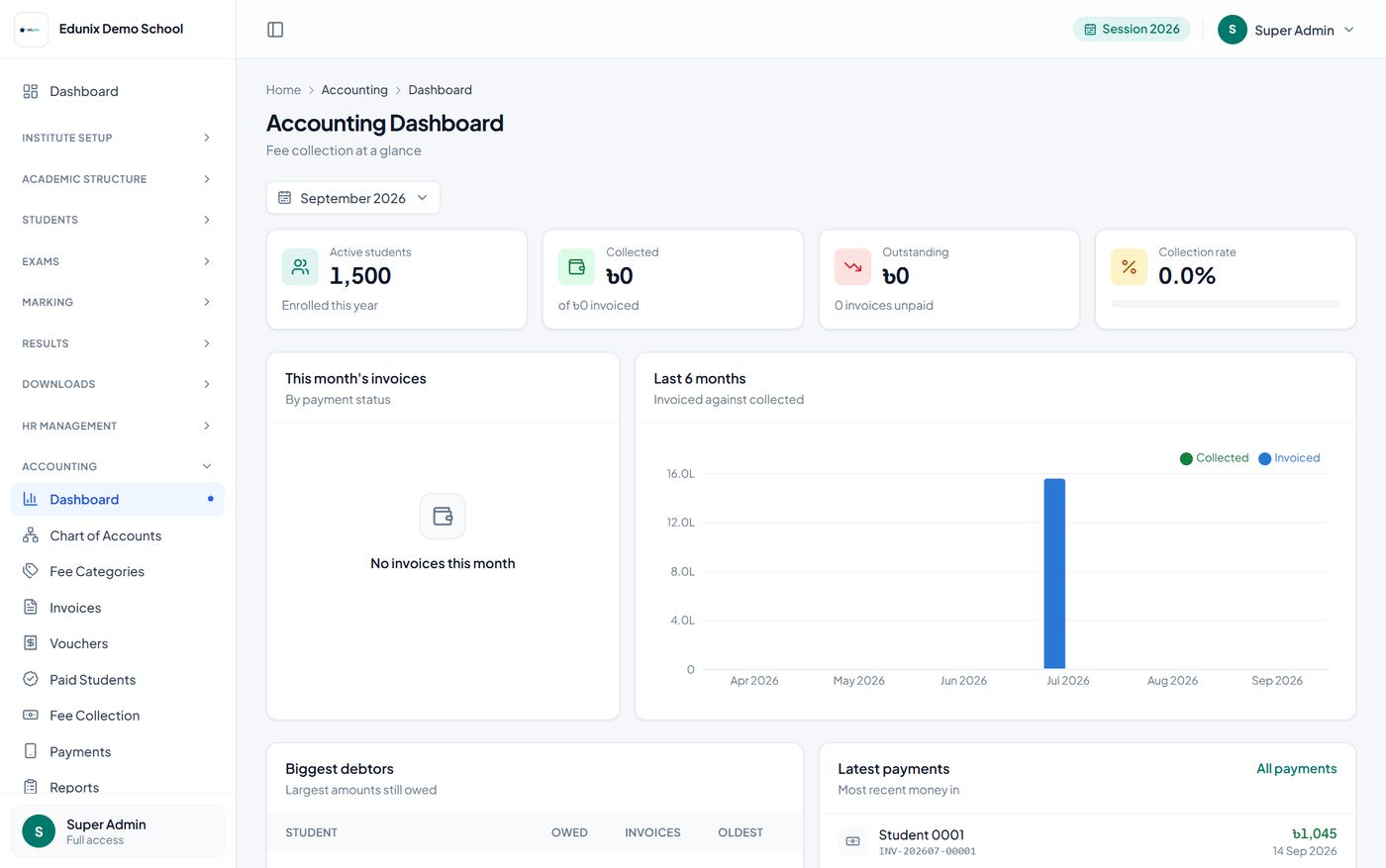
Task: Click the Home breadcrumb link
Action: click(283, 90)
